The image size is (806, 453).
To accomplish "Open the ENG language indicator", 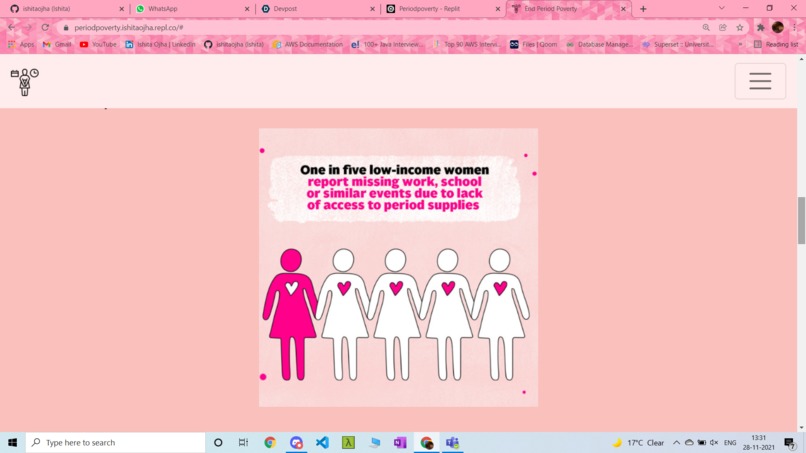I will (730, 442).
